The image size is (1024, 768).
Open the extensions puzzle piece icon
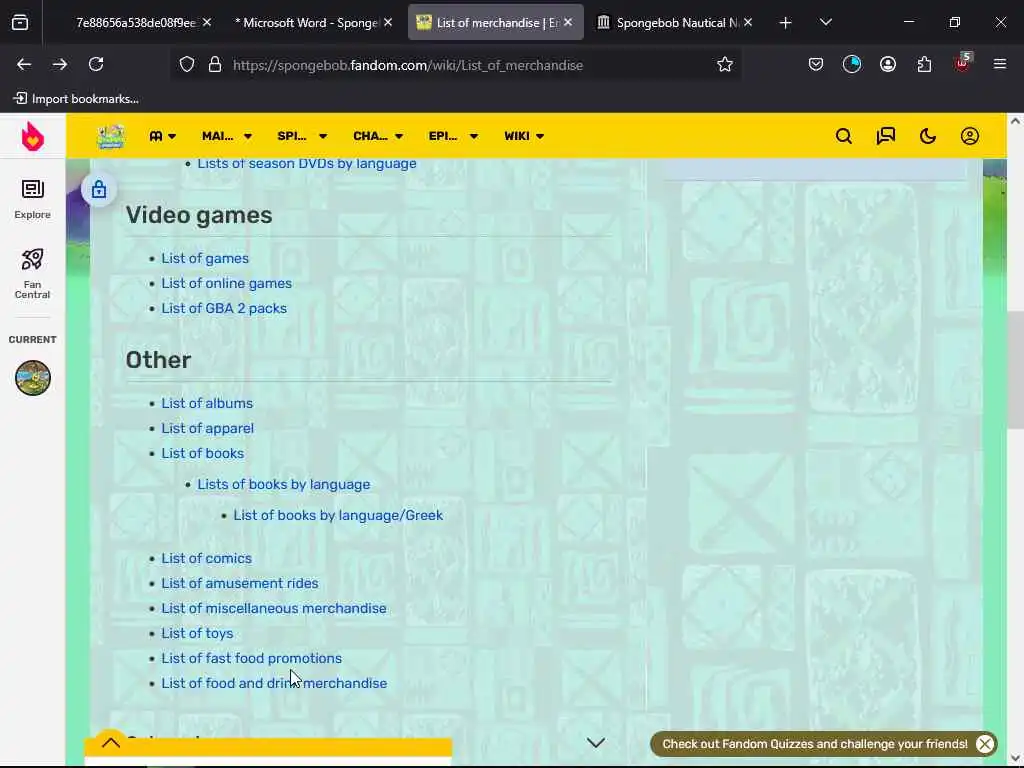pos(924,64)
